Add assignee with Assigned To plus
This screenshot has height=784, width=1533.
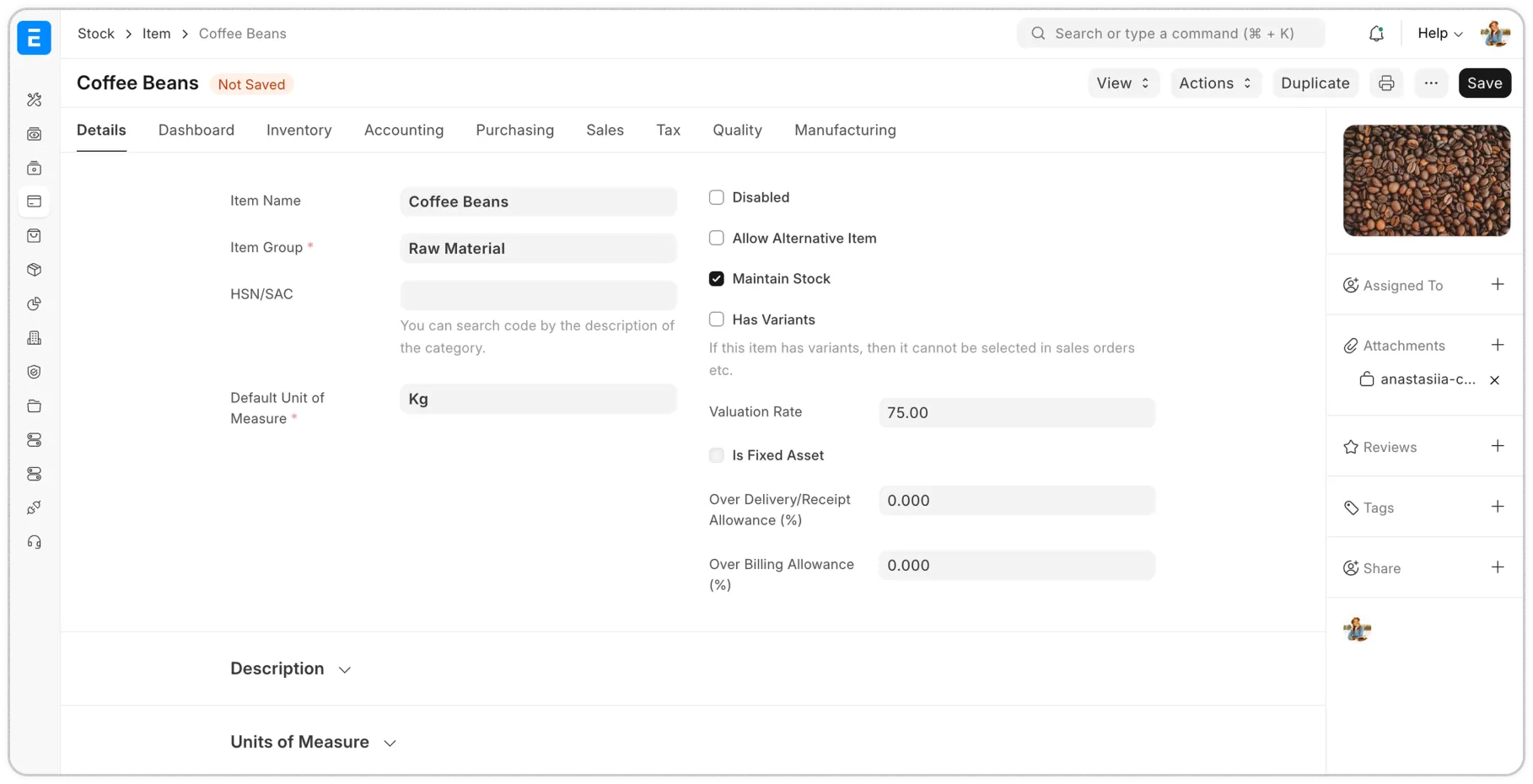pyautogui.click(x=1498, y=284)
